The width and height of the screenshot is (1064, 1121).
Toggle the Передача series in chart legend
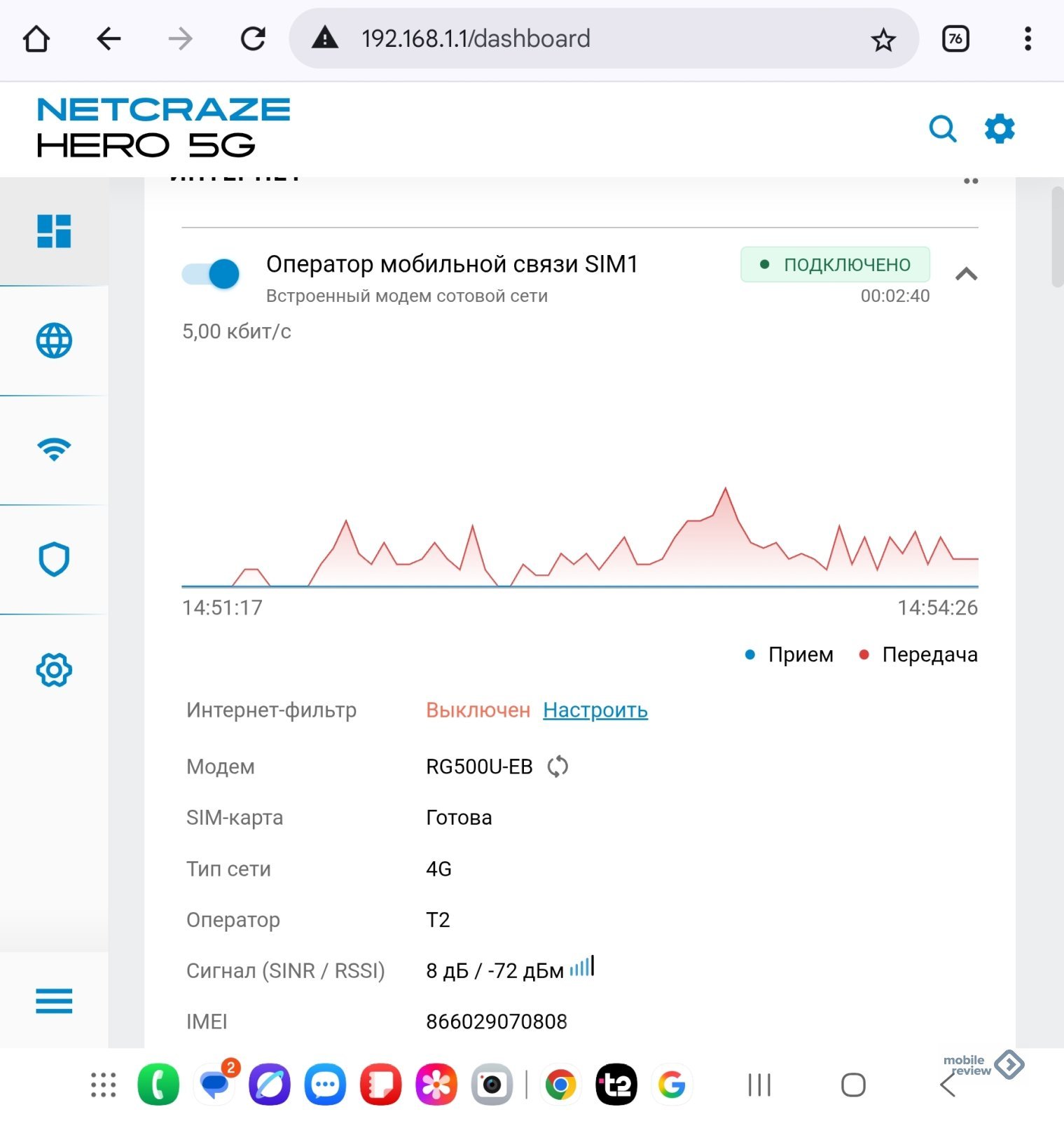click(918, 654)
